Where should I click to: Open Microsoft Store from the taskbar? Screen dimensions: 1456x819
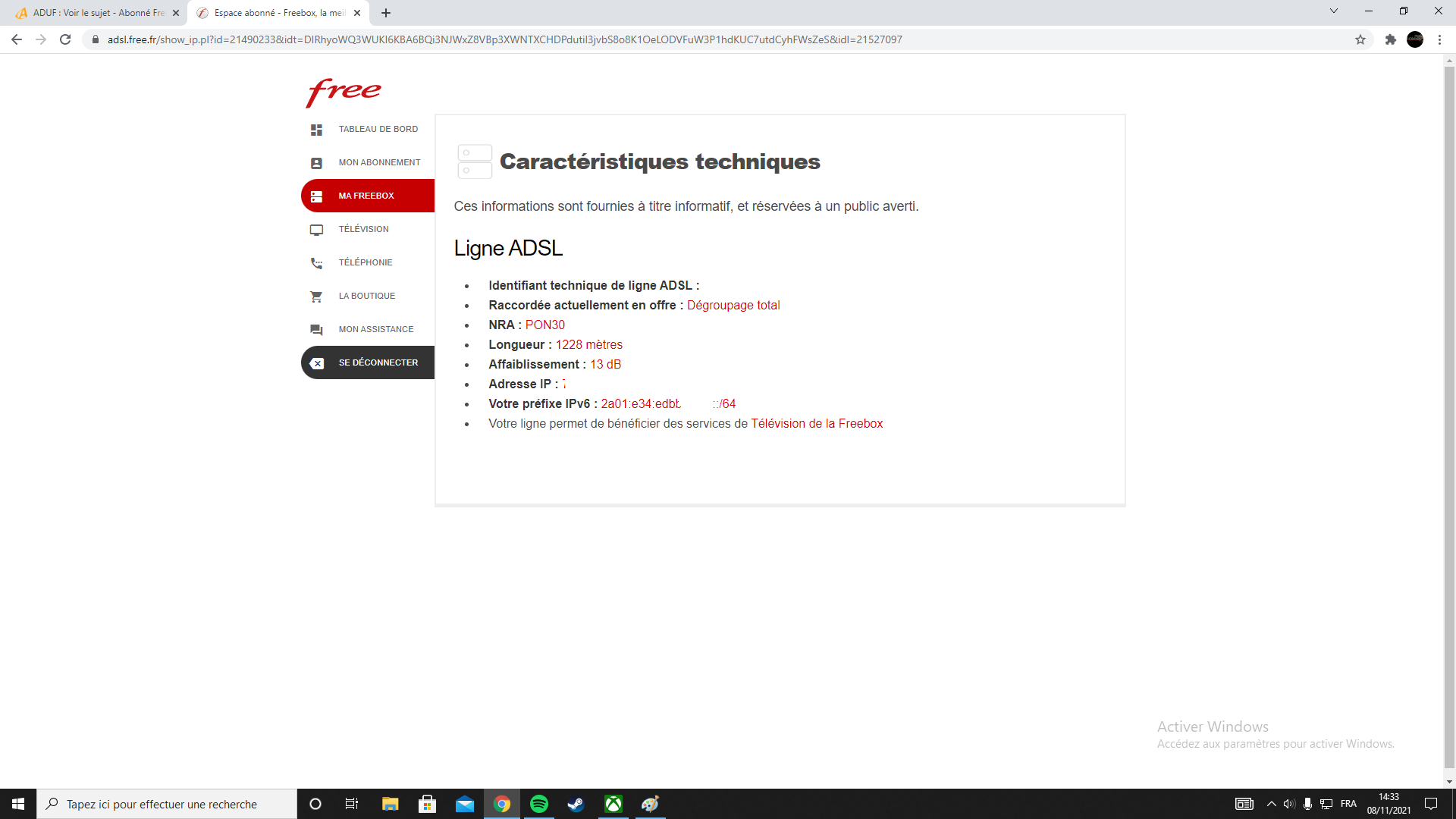[427, 804]
